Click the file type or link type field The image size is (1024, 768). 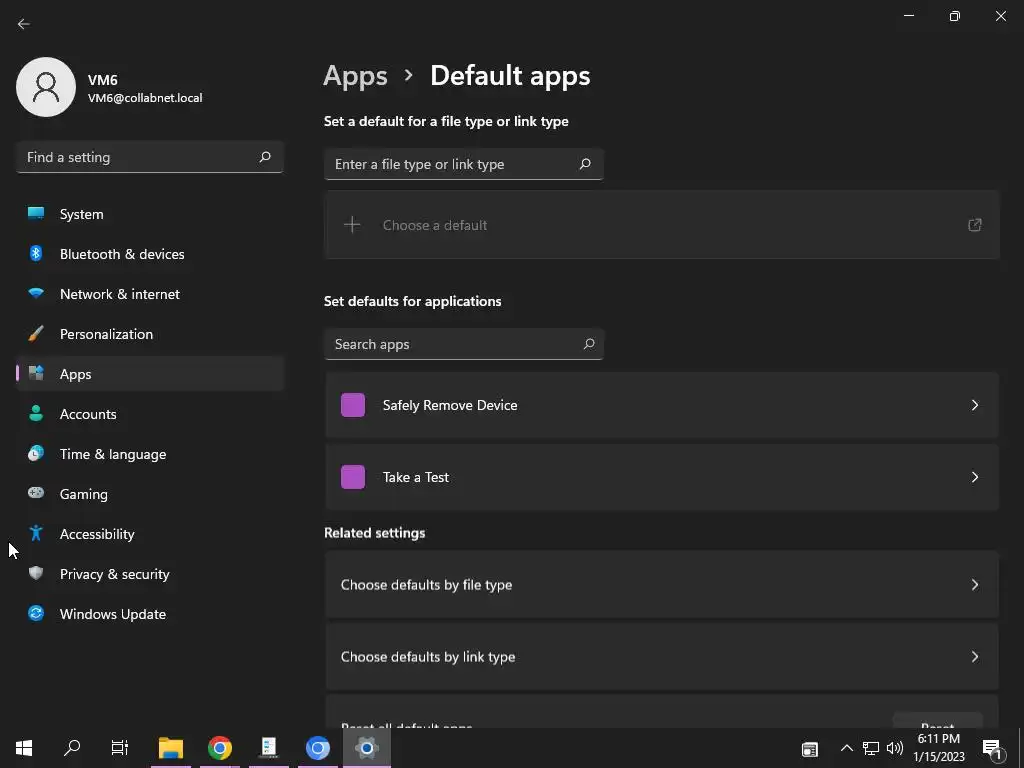454,164
